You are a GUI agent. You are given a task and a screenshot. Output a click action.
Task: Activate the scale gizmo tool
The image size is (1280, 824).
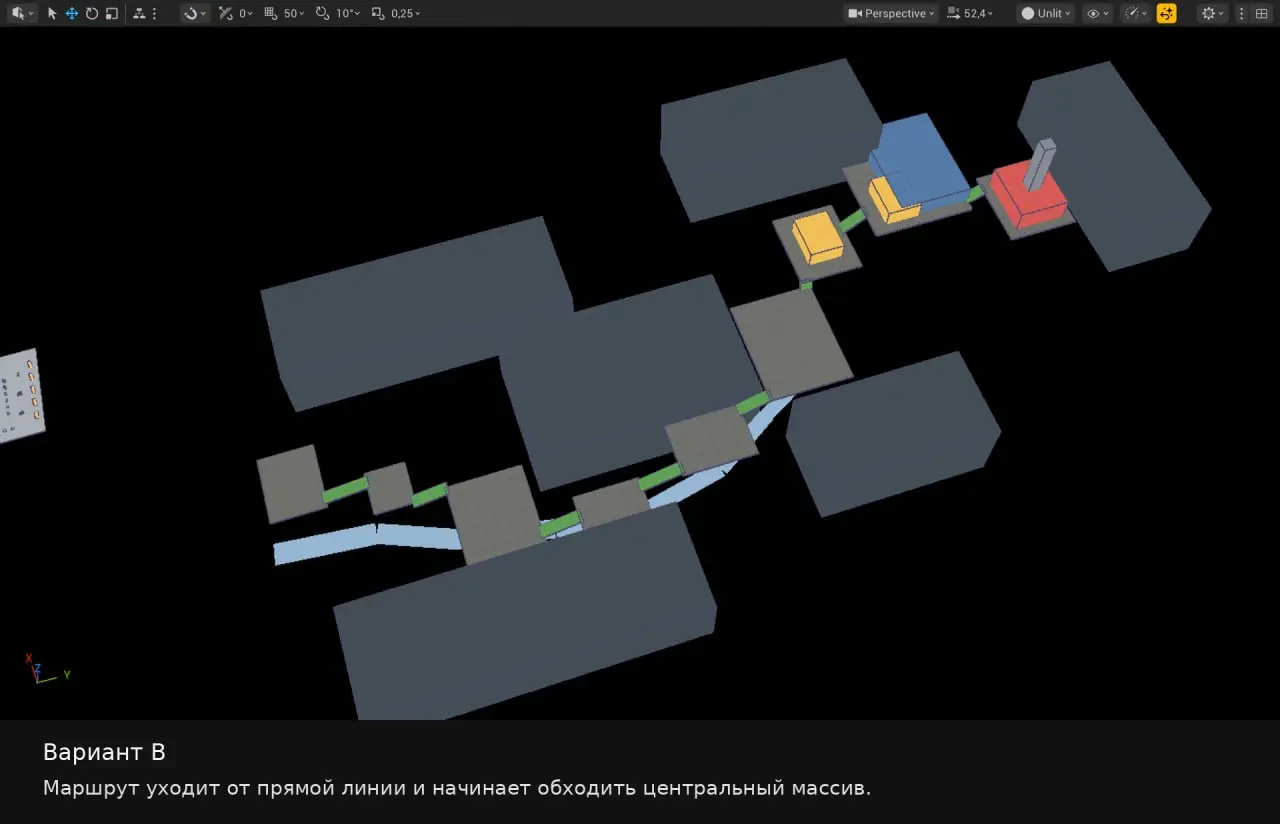pyautogui.click(x=111, y=14)
